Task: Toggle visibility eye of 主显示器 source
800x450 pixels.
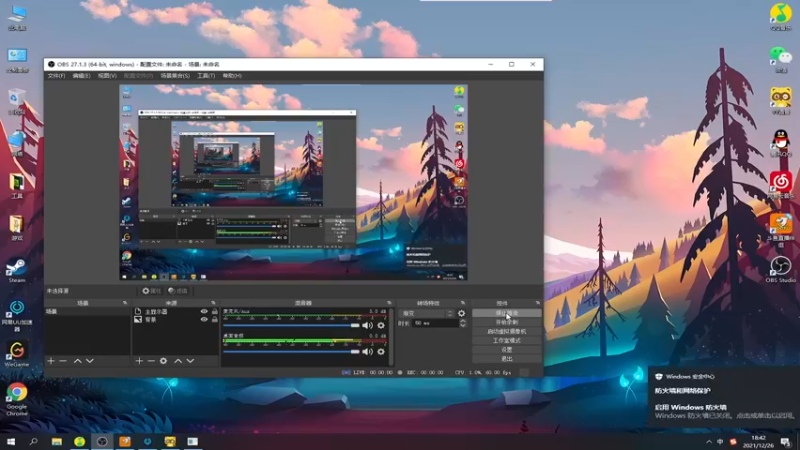Action: click(204, 311)
